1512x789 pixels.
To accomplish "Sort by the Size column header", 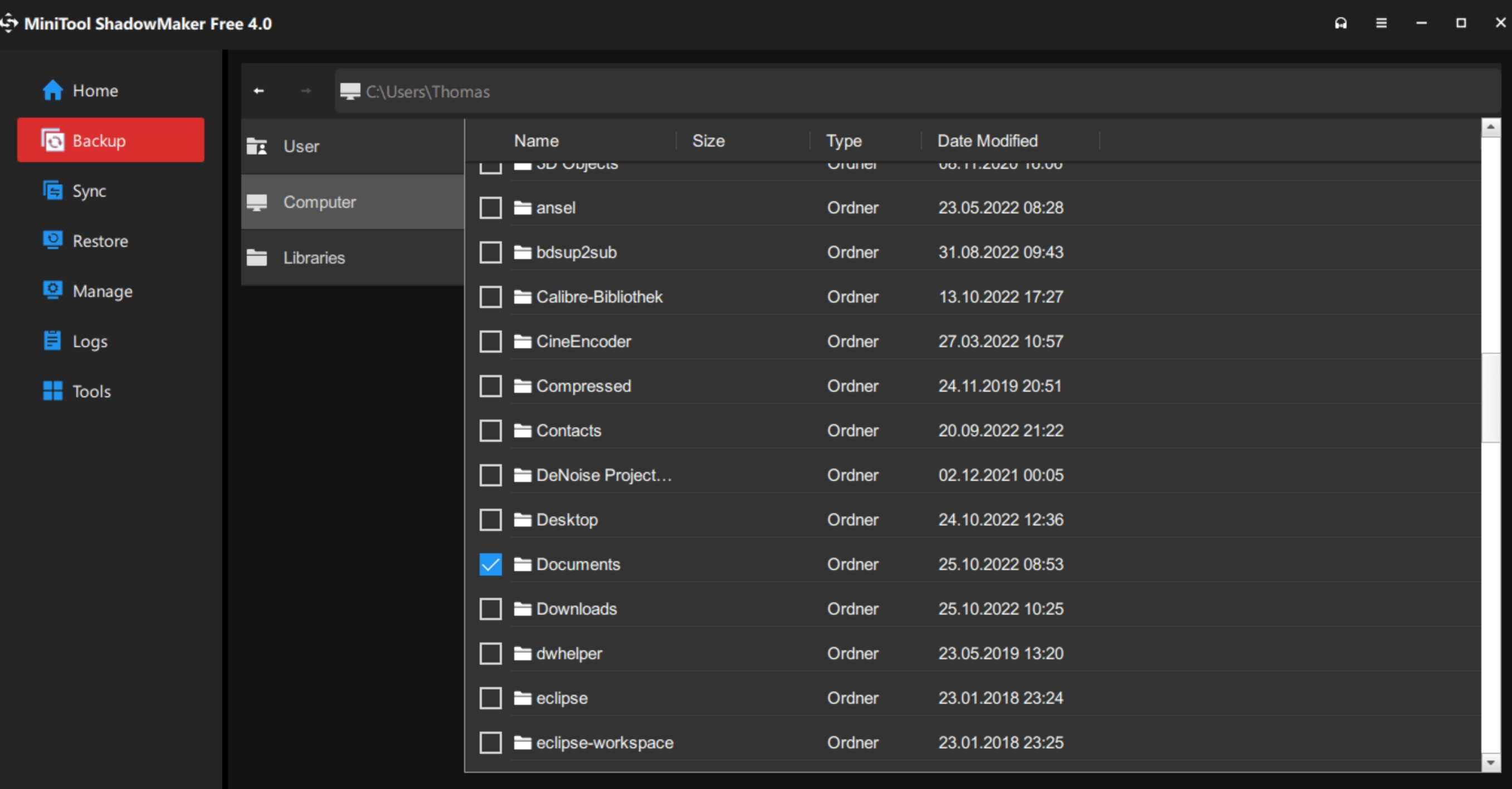I will pos(708,141).
